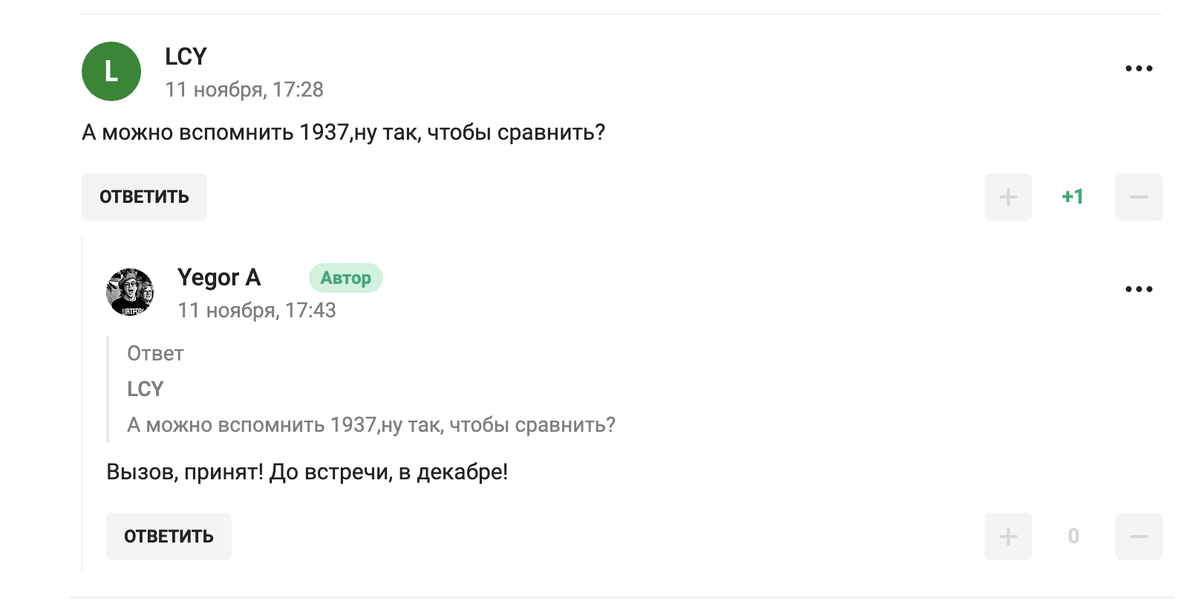Viewport: 1200px width, 599px height.
Task: Click the timestamp on LCY's comment
Action: (x=244, y=89)
